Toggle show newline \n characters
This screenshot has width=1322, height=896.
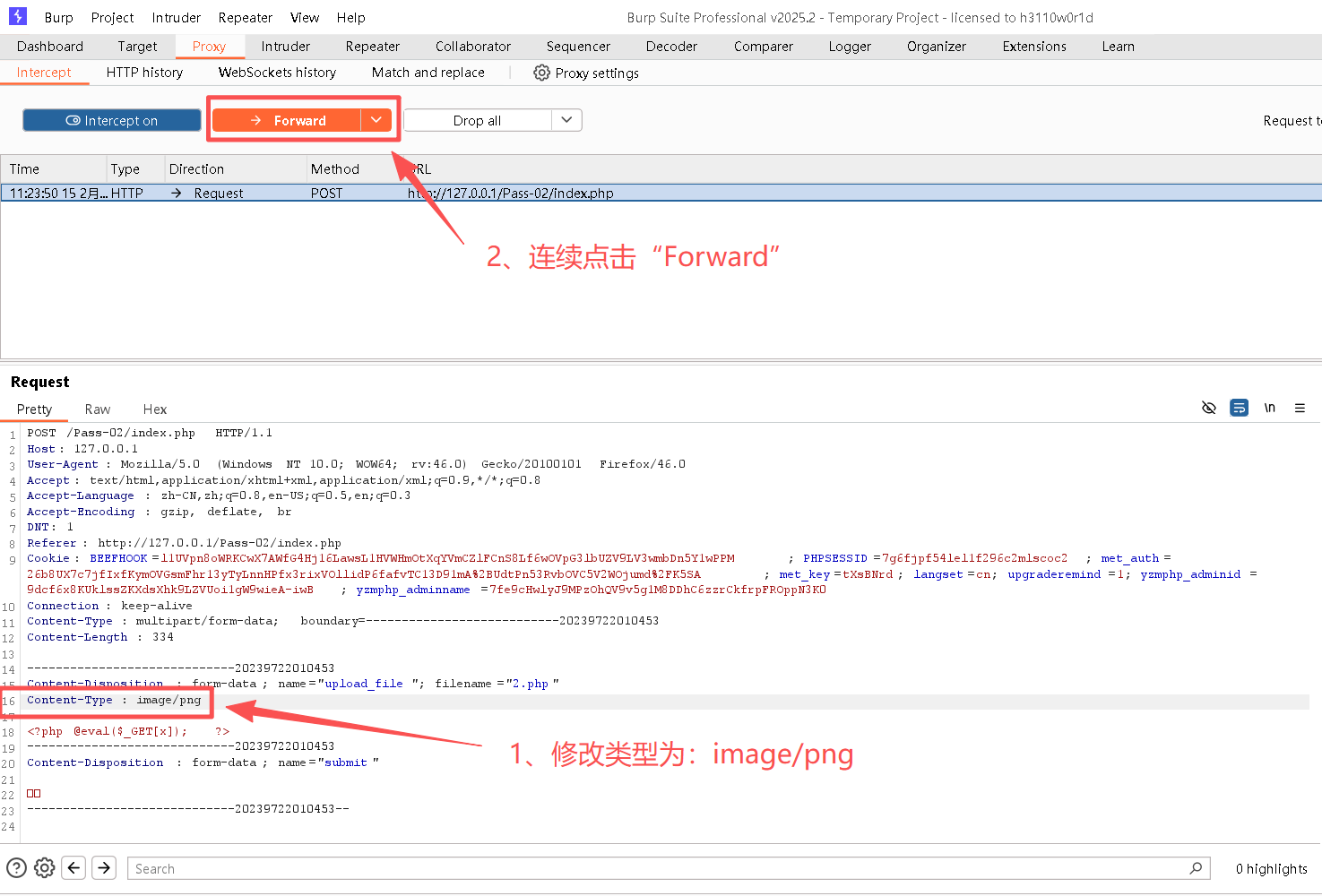[x=1269, y=408]
